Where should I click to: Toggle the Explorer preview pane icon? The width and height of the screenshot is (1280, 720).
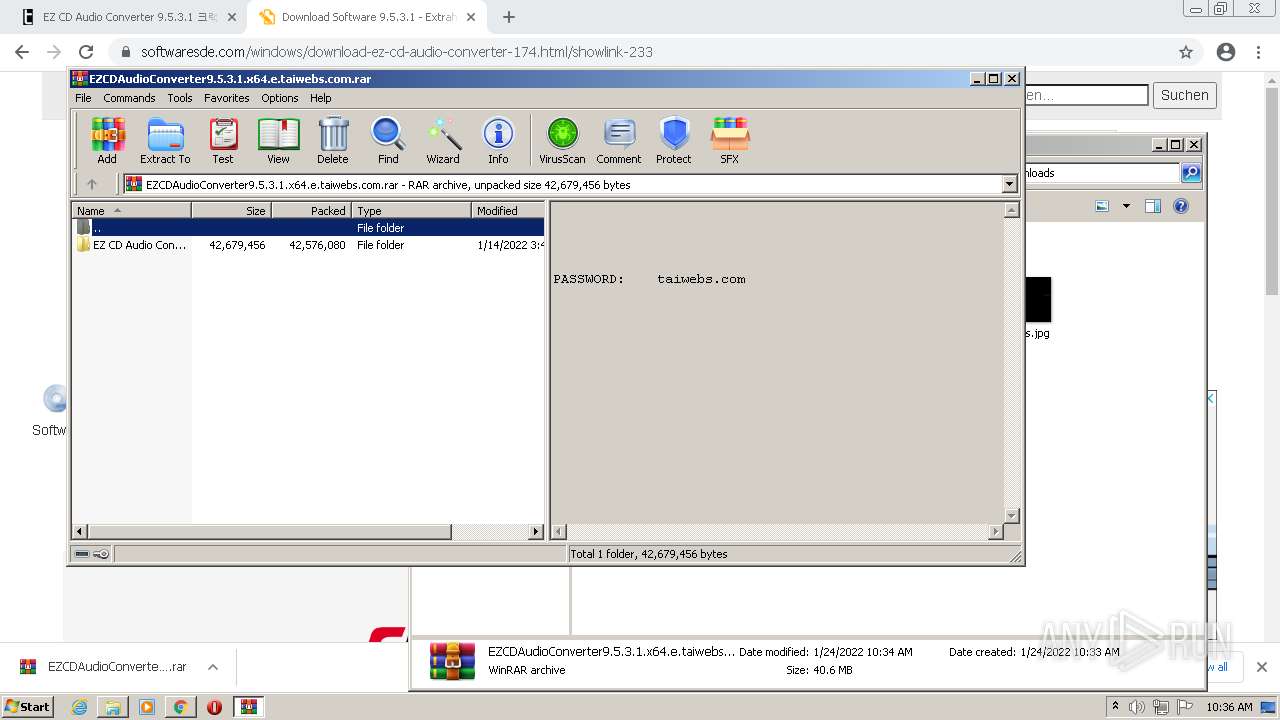[1153, 206]
